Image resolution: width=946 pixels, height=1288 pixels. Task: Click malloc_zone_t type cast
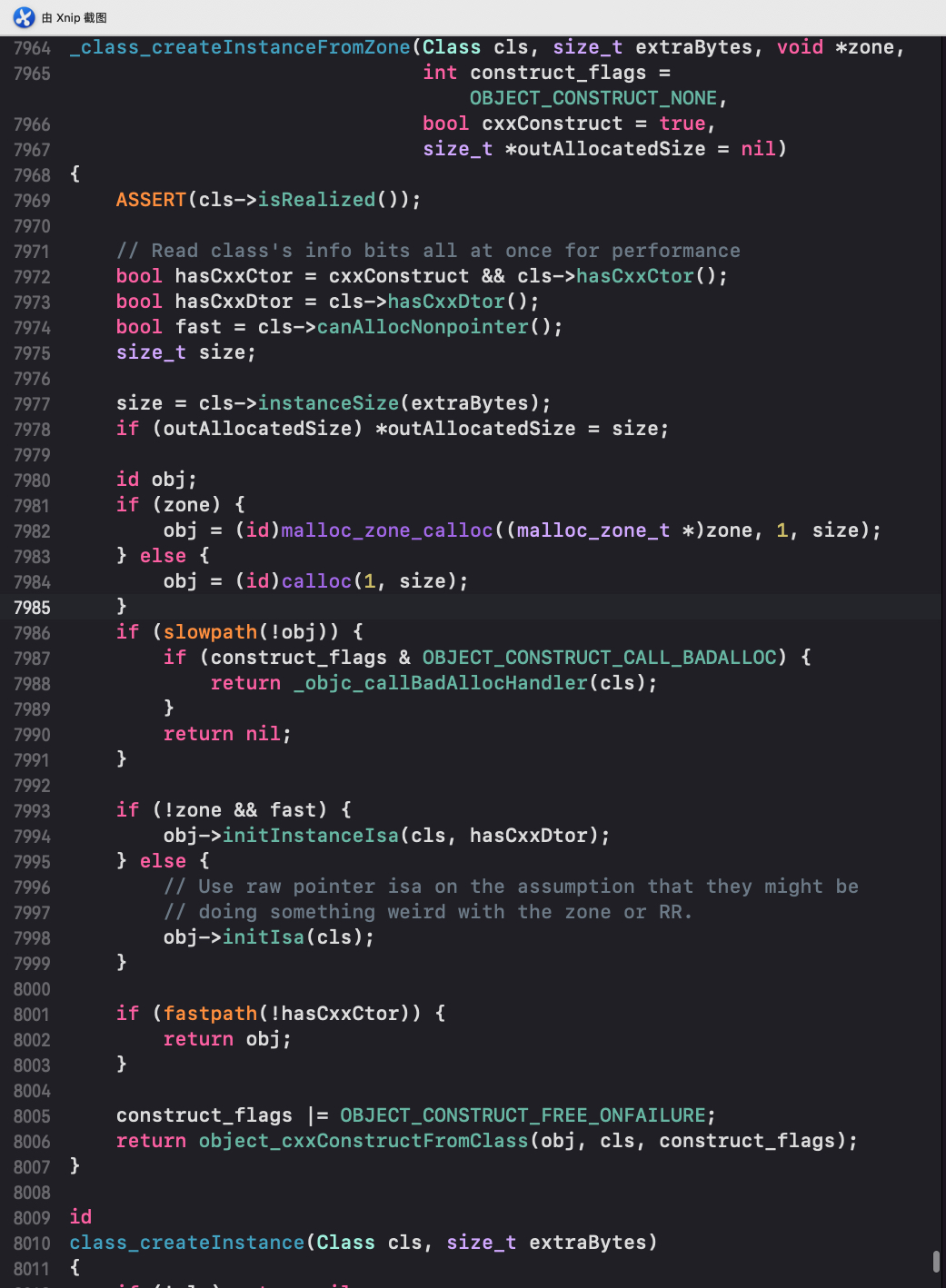[x=593, y=530]
